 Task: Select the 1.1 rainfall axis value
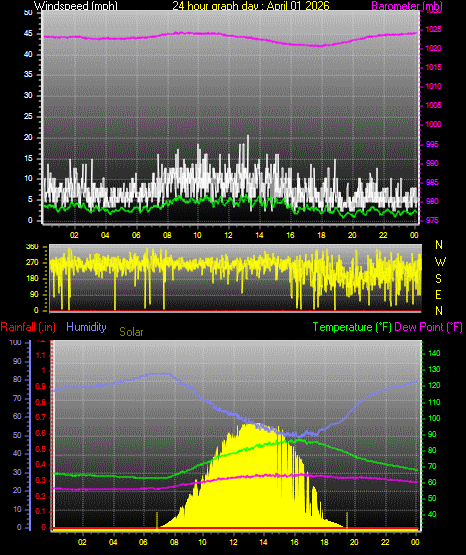(41, 355)
